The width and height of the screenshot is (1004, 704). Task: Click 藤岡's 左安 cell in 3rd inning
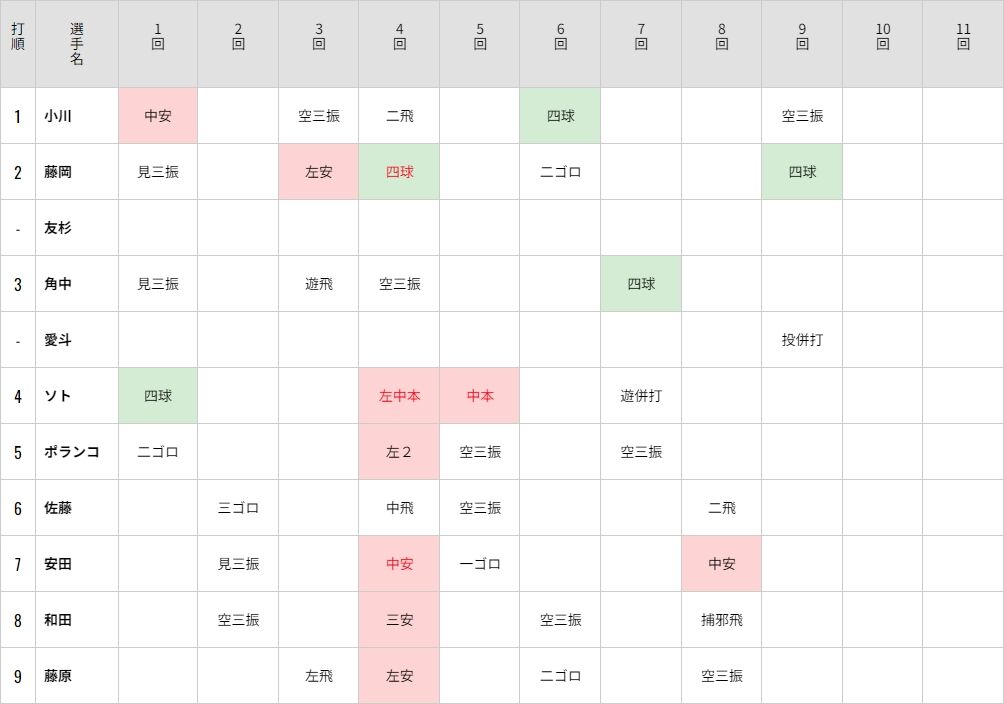[318, 172]
